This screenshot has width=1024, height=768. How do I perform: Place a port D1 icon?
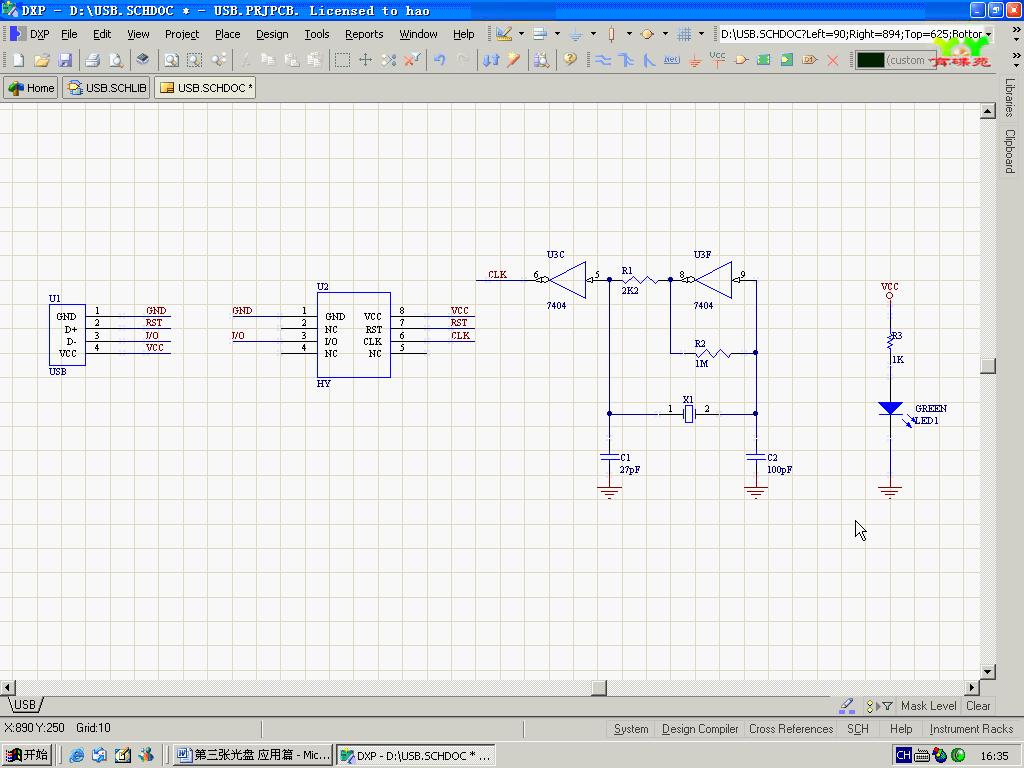coord(810,60)
